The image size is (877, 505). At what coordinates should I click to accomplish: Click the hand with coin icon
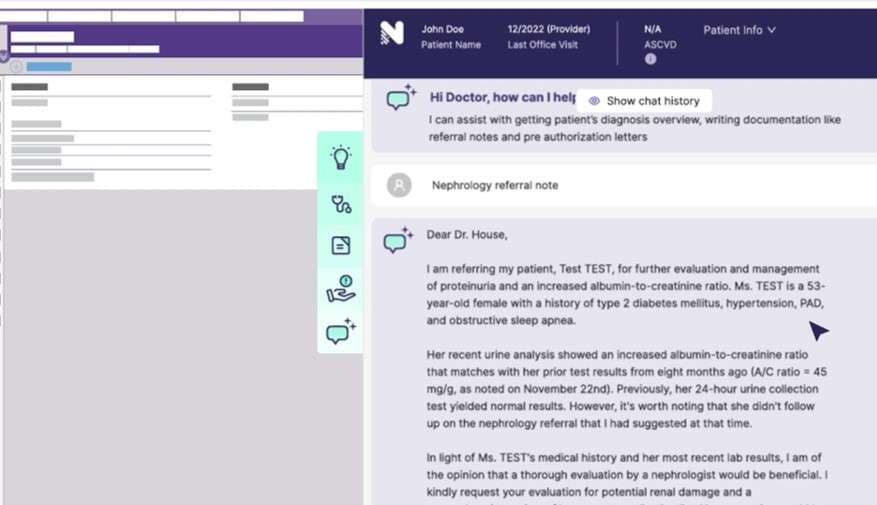341,289
